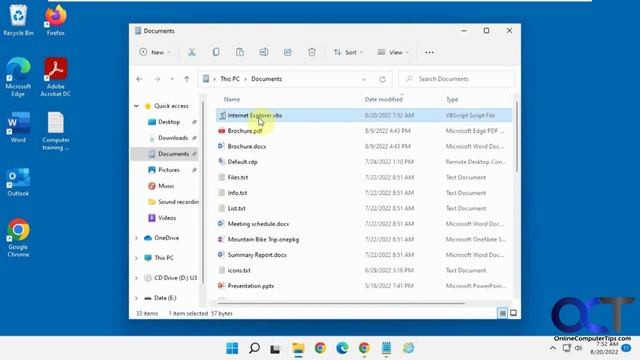Expand CD Drive (D:) node
The height and width of the screenshot is (360, 640).
[136, 278]
